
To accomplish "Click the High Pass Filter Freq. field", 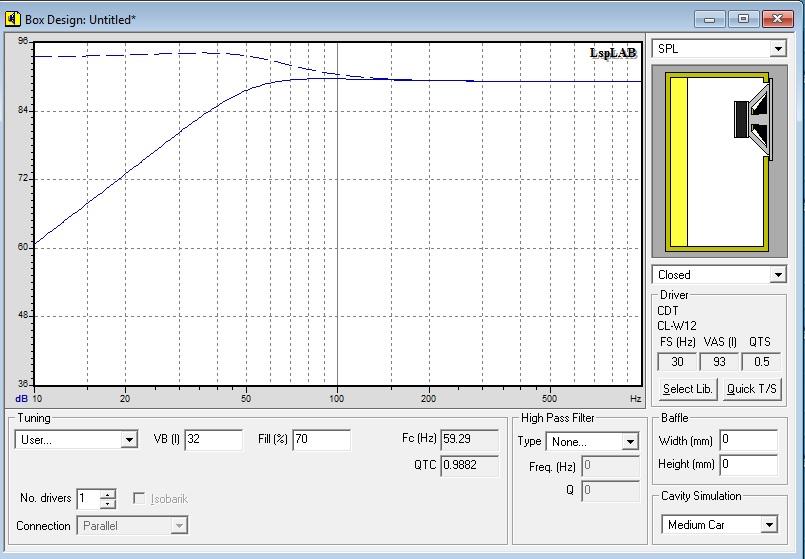I will (x=610, y=466).
